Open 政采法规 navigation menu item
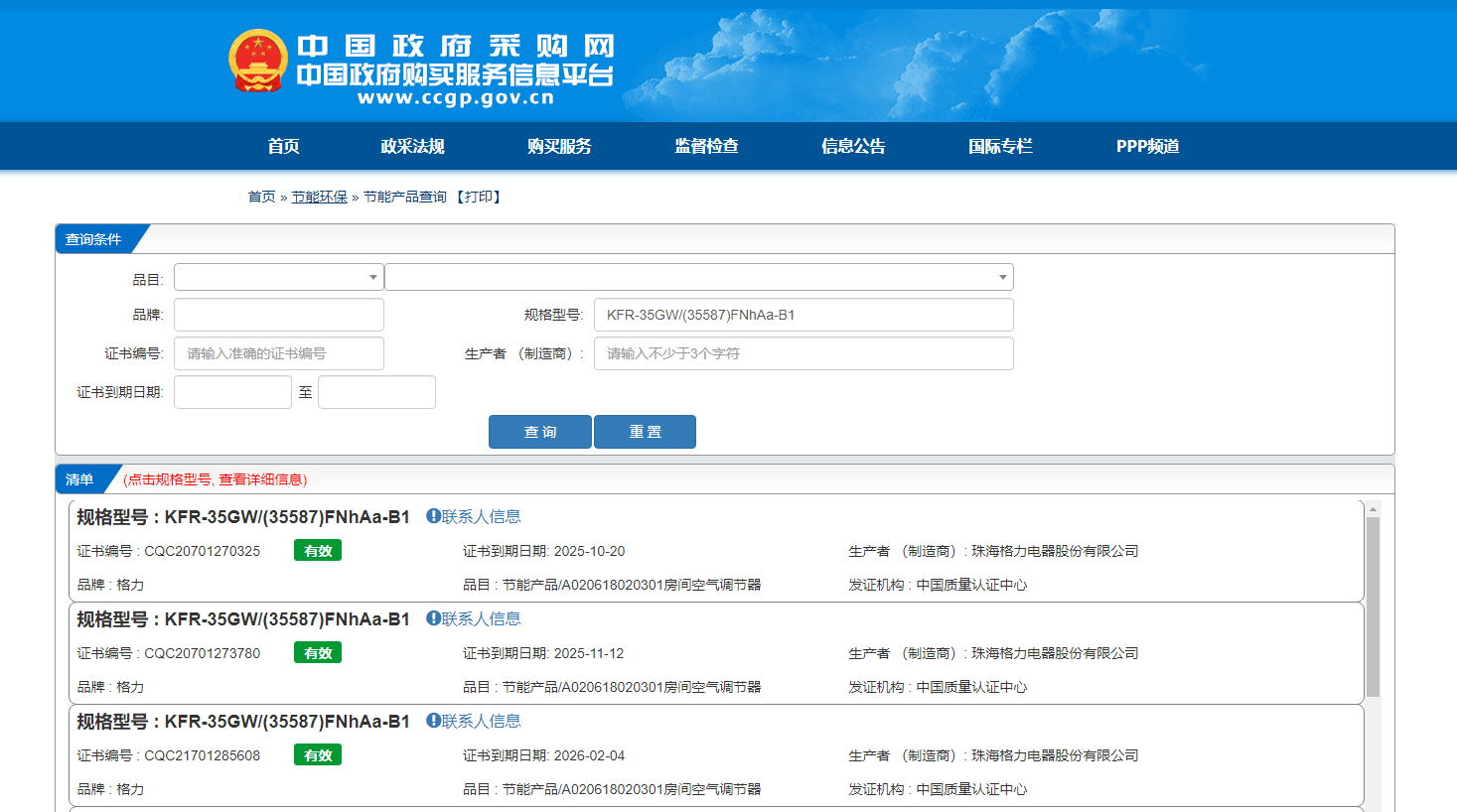 pos(412,146)
